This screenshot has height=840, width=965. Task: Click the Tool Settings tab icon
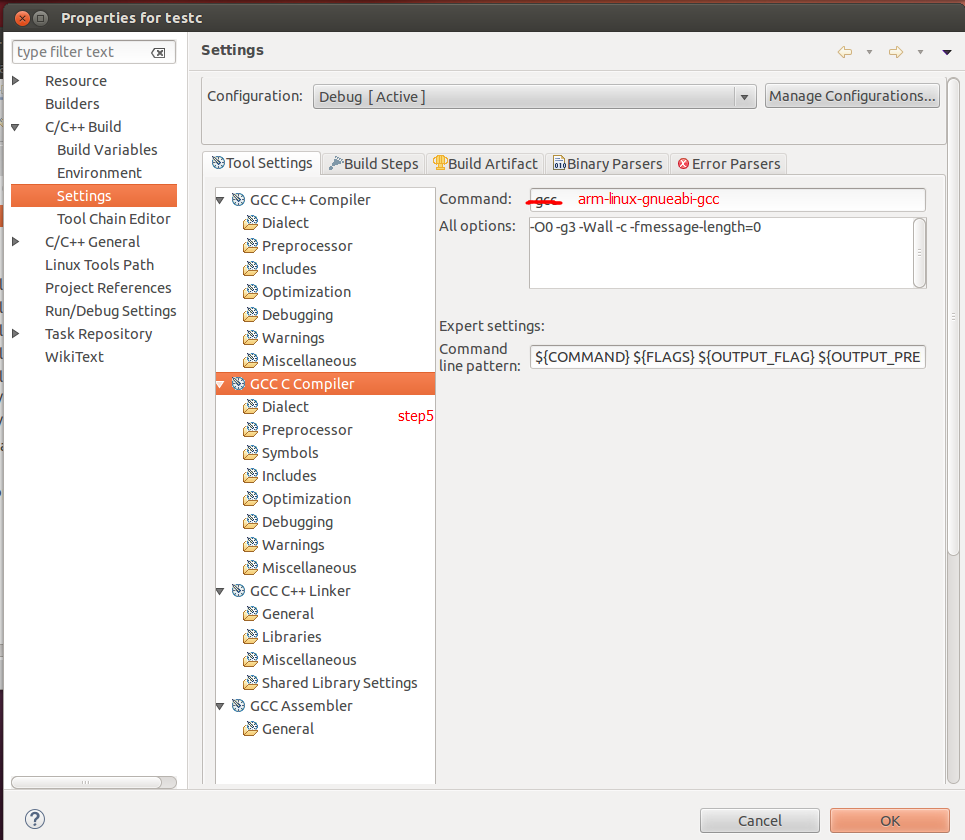coord(218,162)
